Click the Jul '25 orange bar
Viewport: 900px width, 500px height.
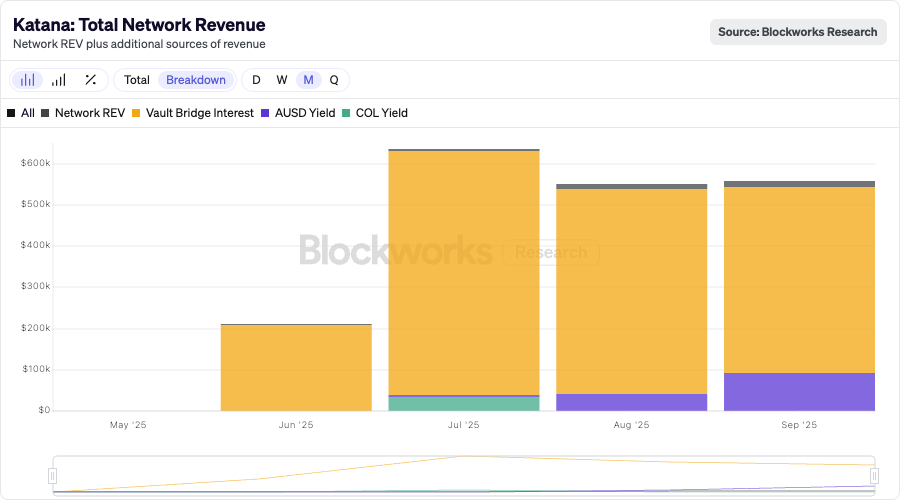point(464,270)
